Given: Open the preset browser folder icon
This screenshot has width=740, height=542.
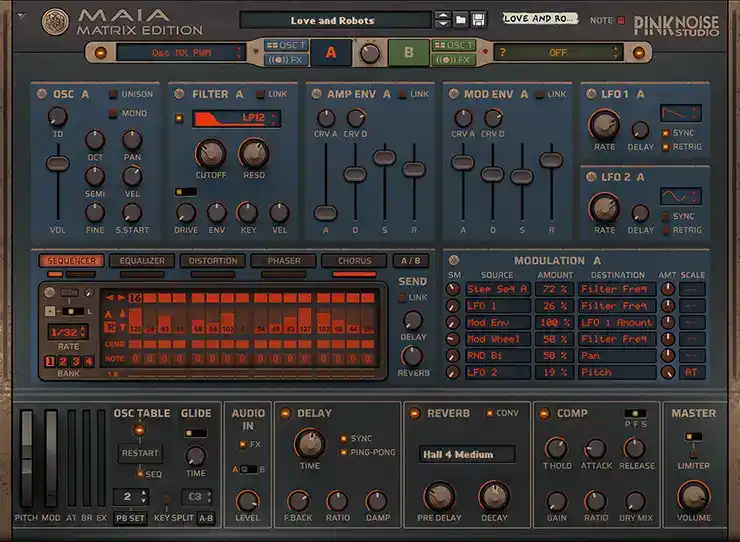Looking at the screenshot, I should [461, 20].
